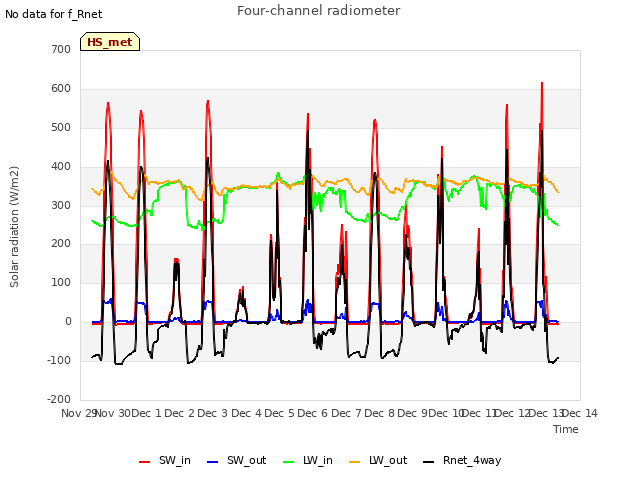This screenshot has height=480, width=640.
Task: Toggle the Rnet_4way legend entry
Action: 462,460
